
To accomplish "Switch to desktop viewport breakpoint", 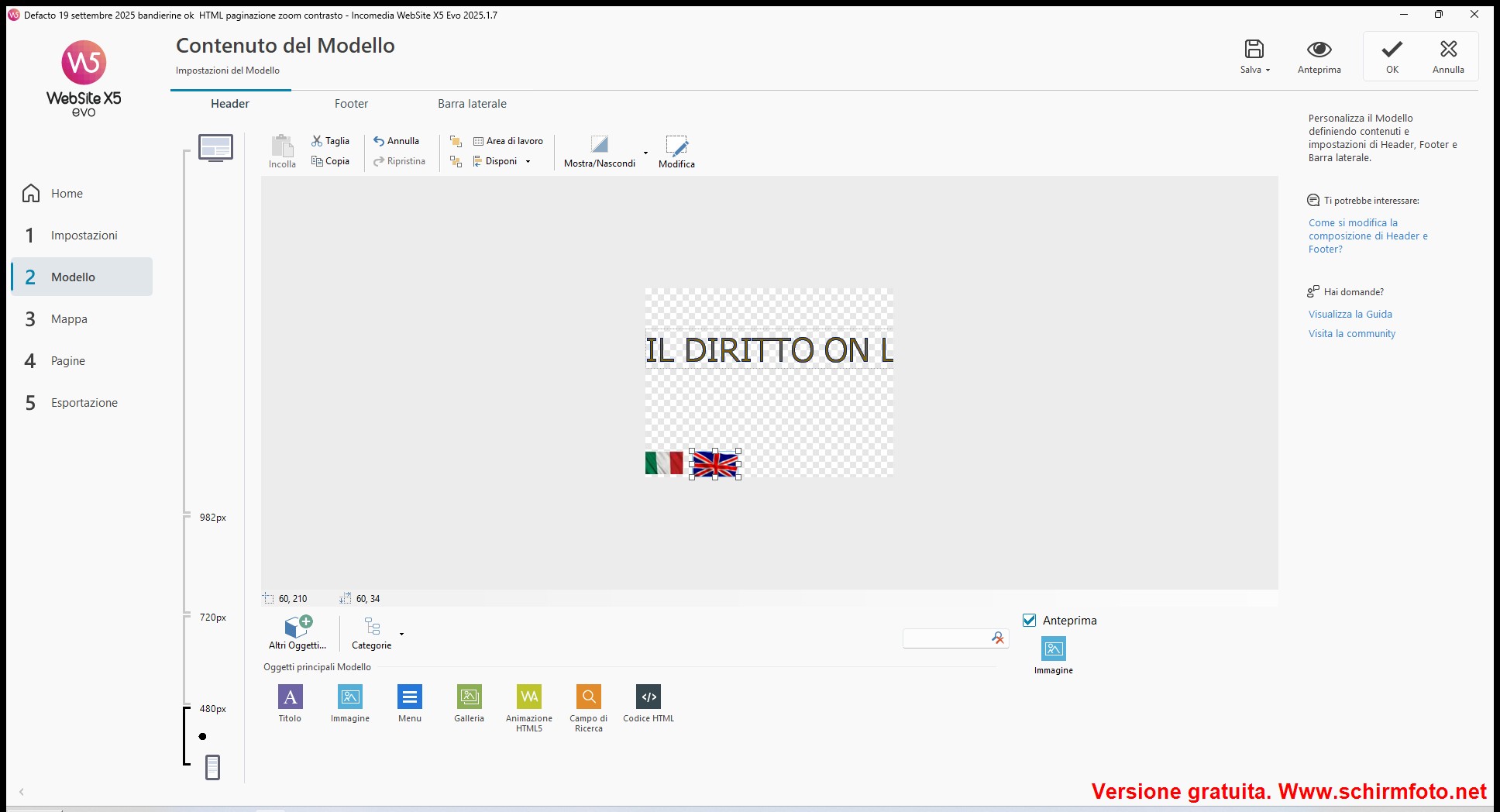I will tap(215, 147).
